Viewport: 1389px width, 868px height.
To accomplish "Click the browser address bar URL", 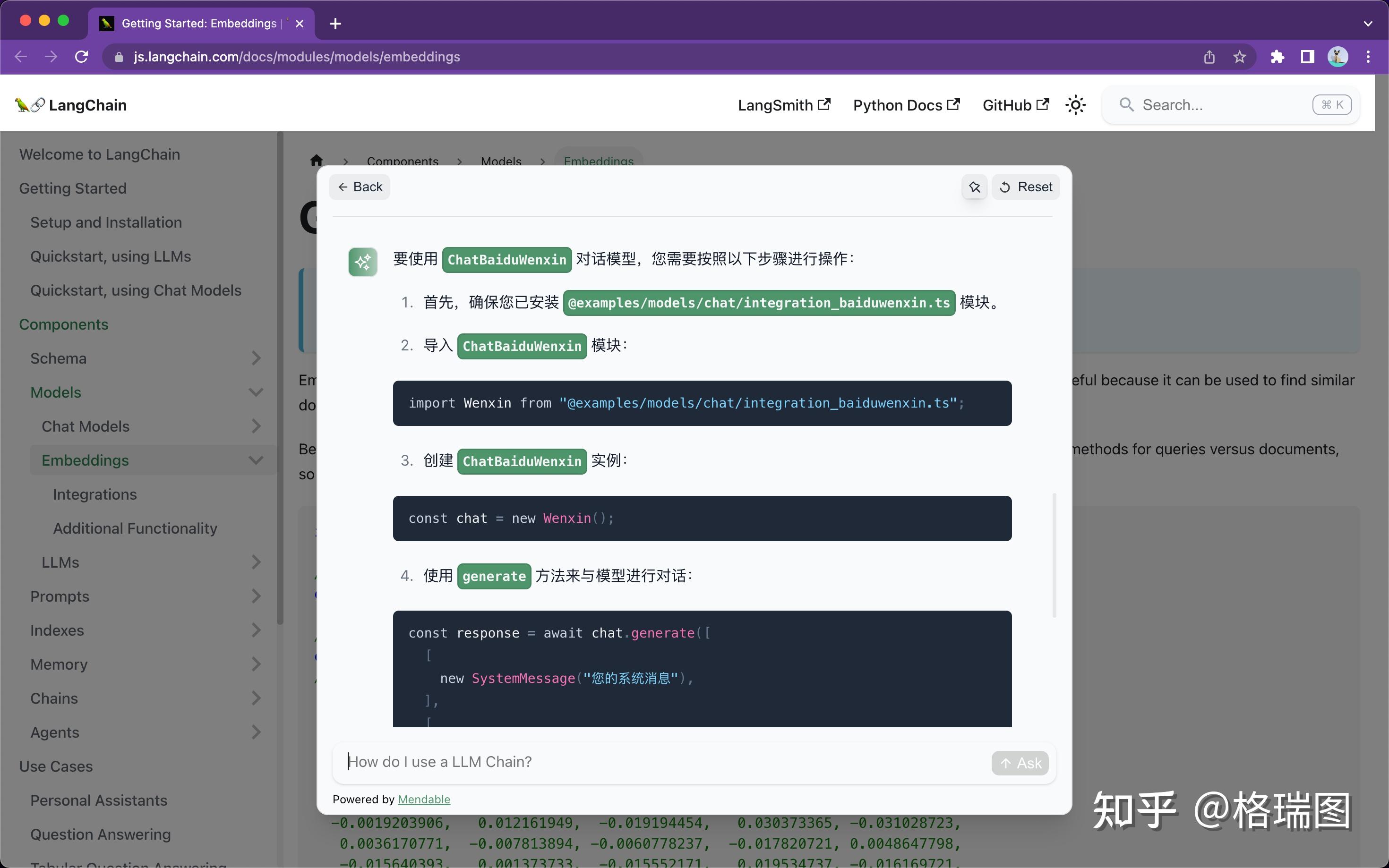I will tap(297, 57).
